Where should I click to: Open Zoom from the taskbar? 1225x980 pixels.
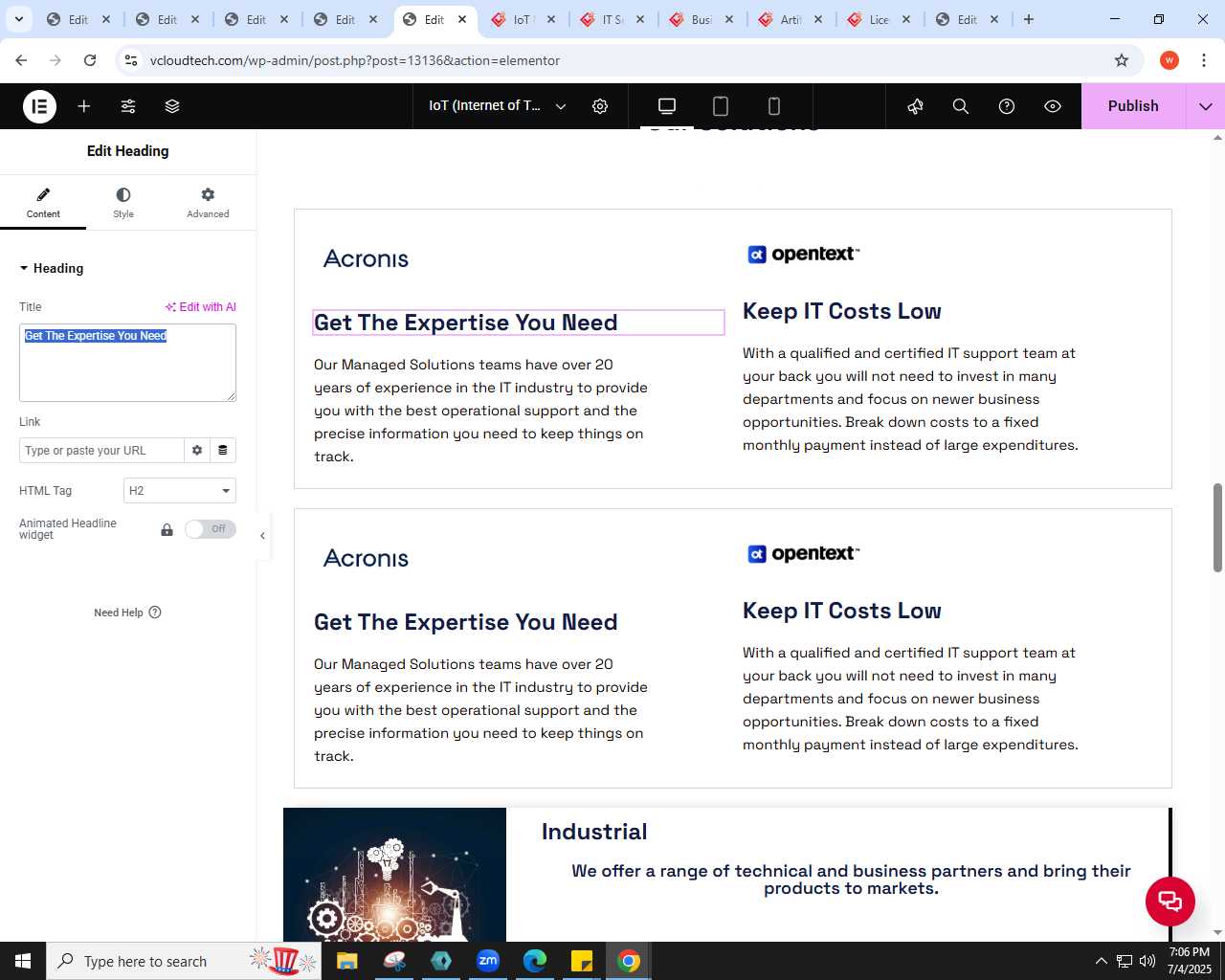click(488, 961)
